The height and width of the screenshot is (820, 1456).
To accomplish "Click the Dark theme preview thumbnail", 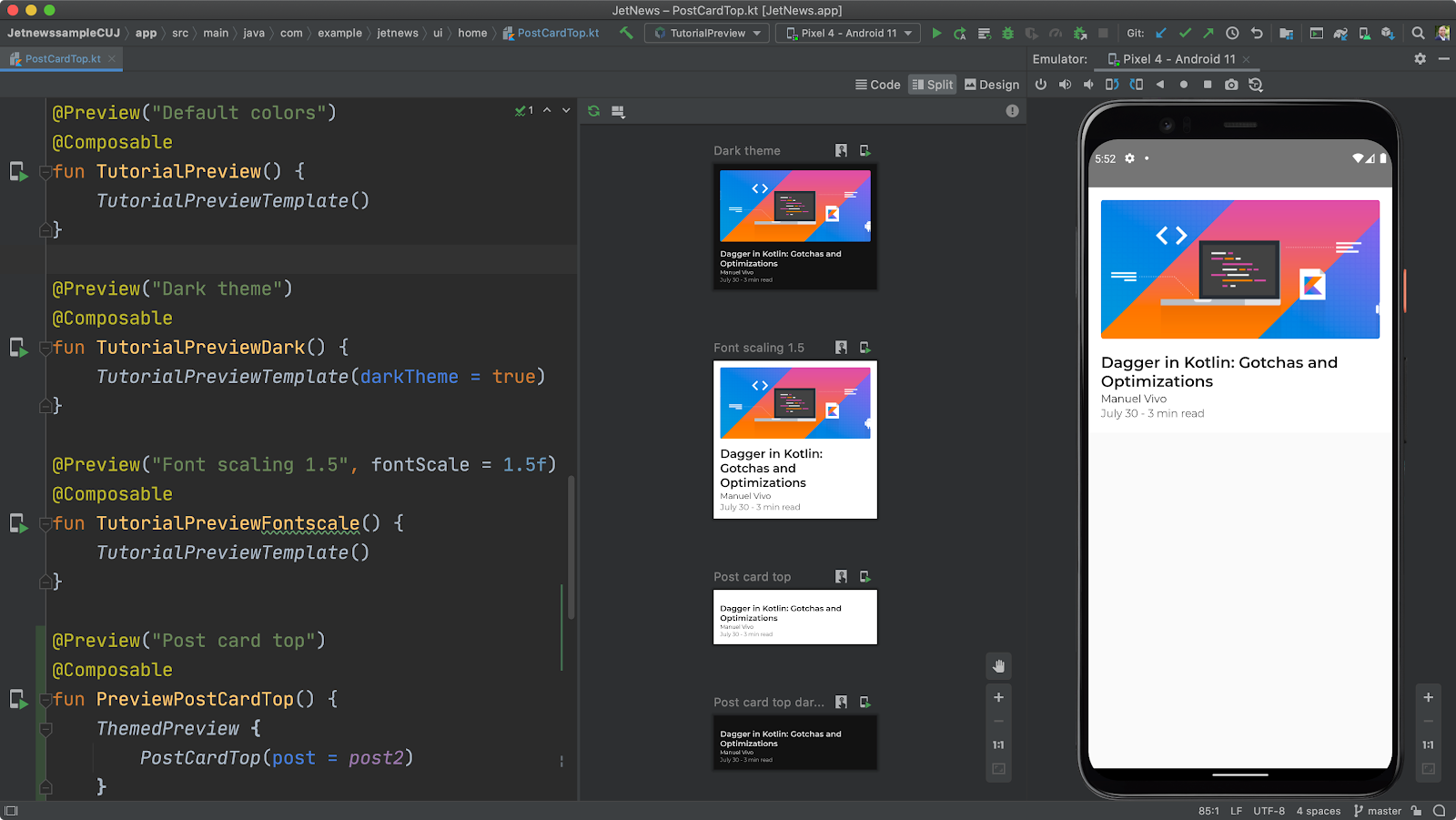I will tap(794, 228).
